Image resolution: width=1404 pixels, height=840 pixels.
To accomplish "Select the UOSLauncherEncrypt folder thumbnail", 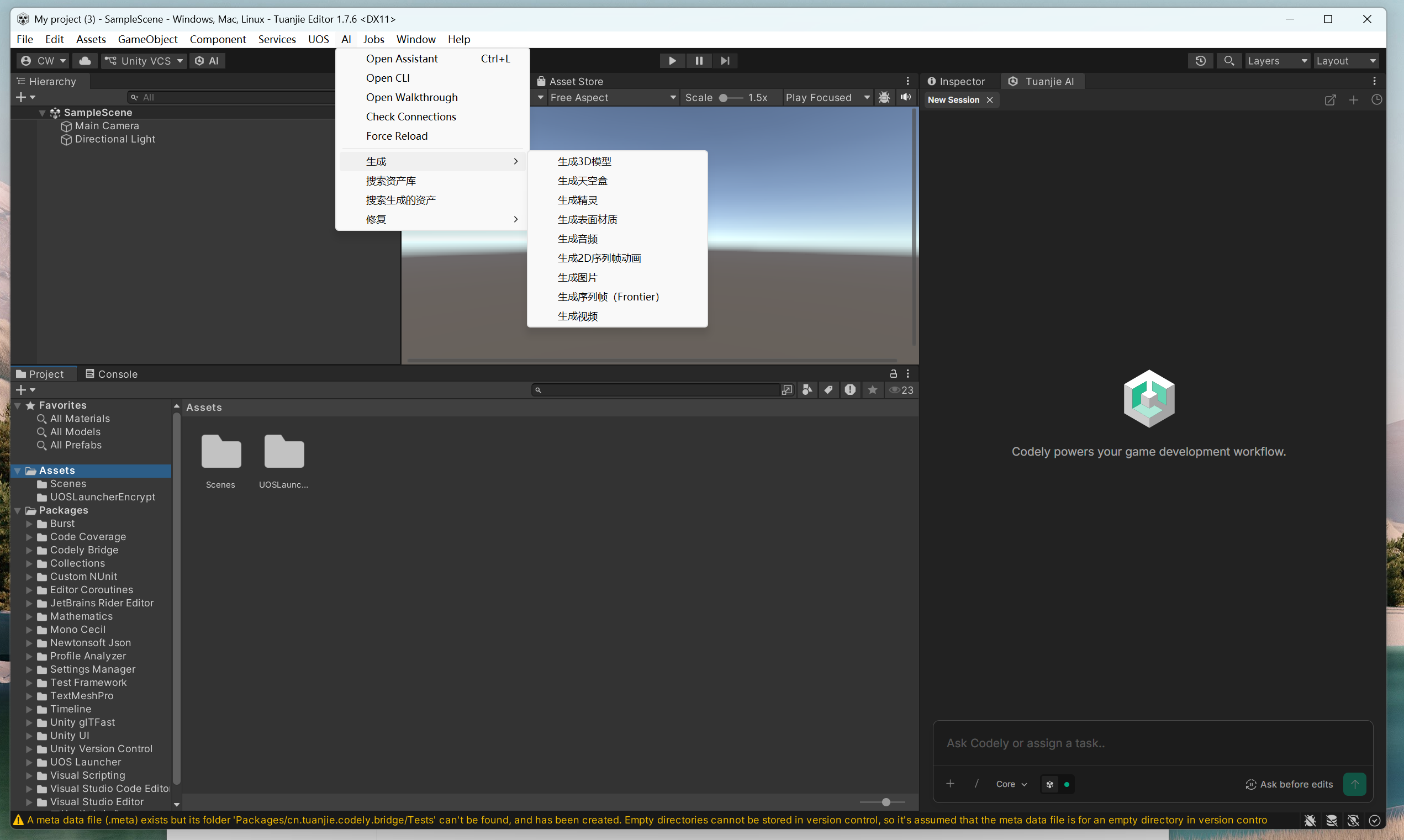I will 284,461.
